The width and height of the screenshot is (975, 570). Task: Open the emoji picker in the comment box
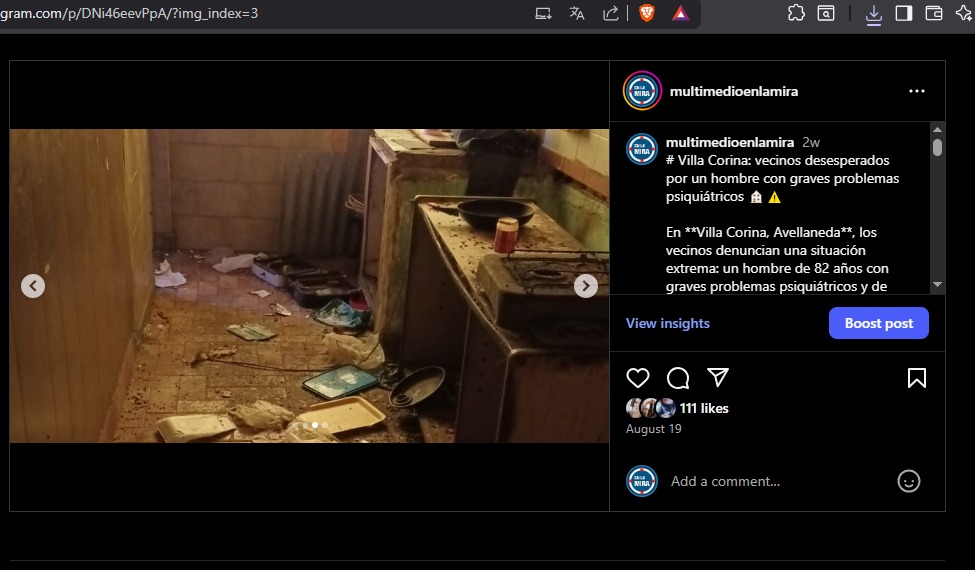(x=908, y=481)
